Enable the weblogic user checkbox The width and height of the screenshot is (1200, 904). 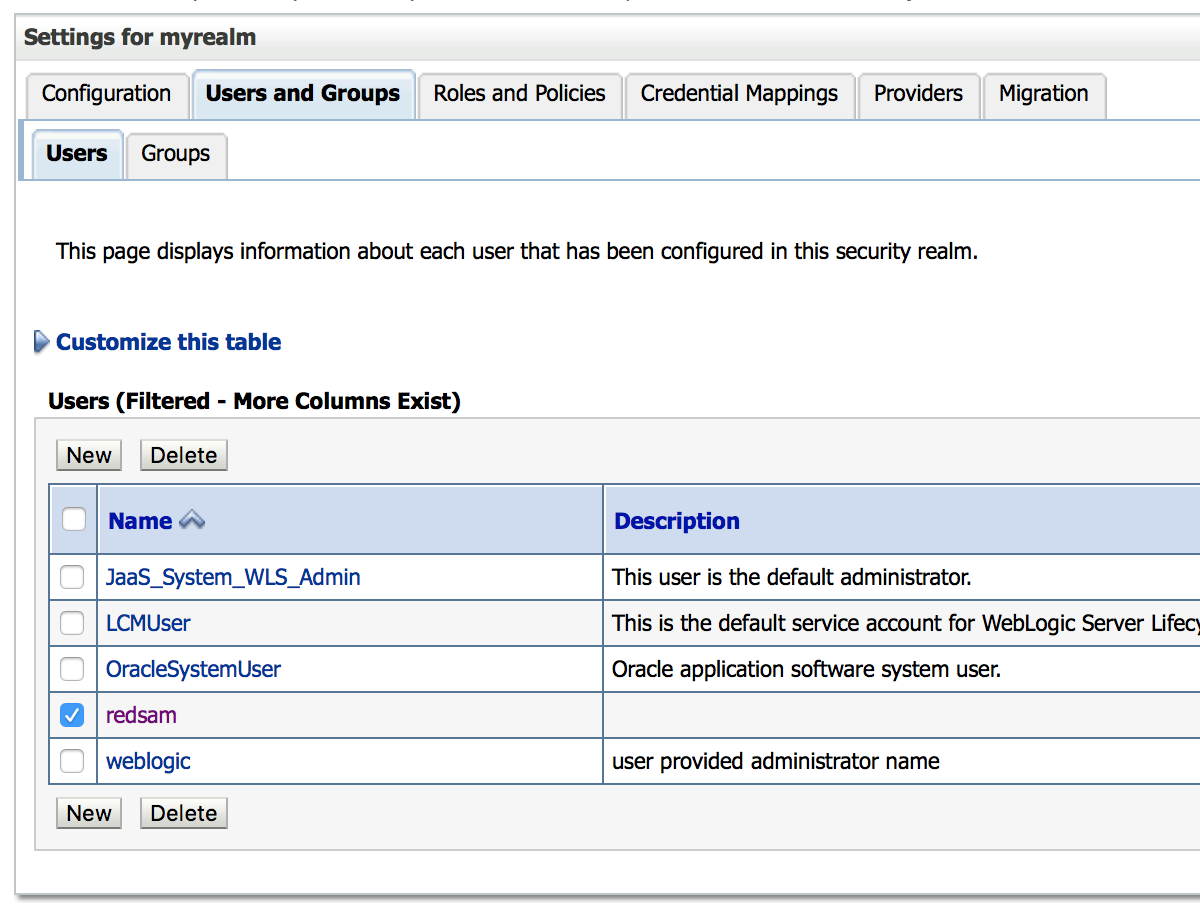pyautogui.click(x=72, y=761)
